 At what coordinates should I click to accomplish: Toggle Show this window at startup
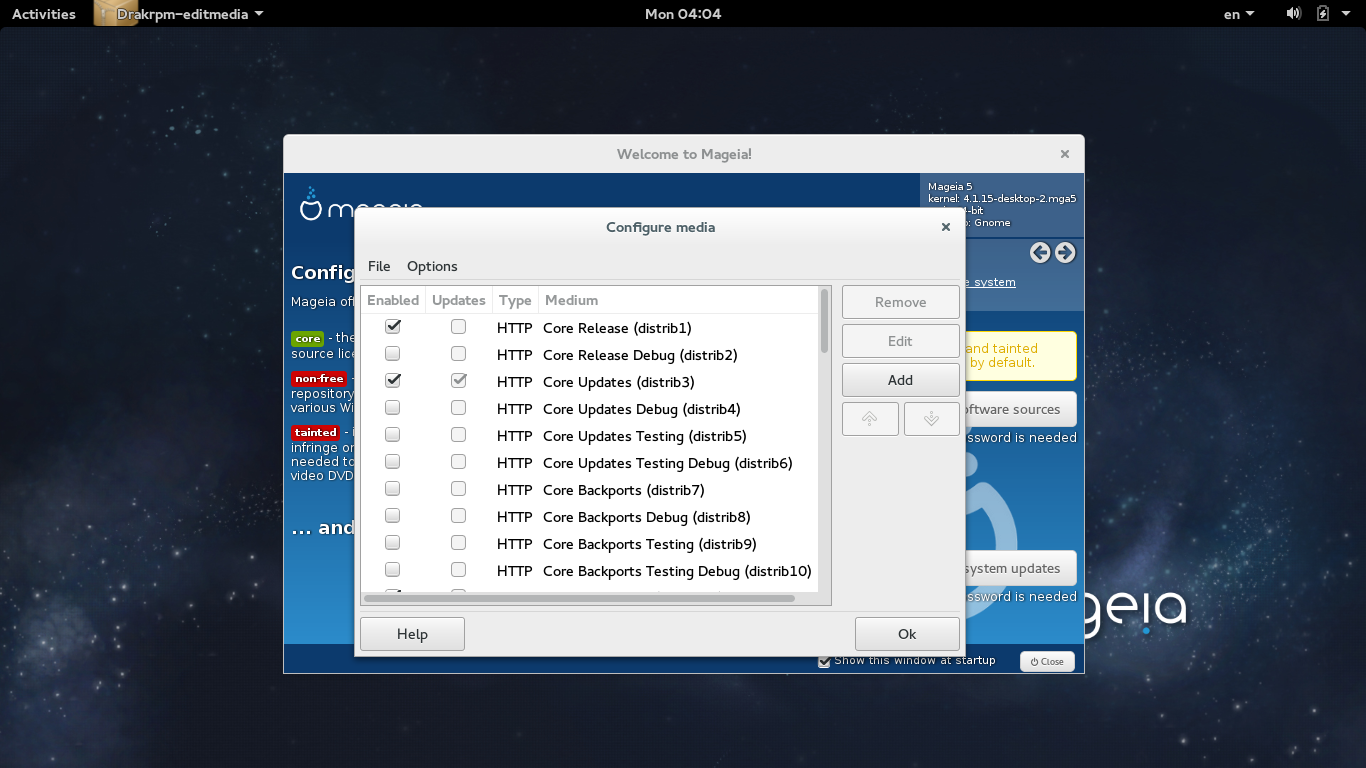pos(824,661)
